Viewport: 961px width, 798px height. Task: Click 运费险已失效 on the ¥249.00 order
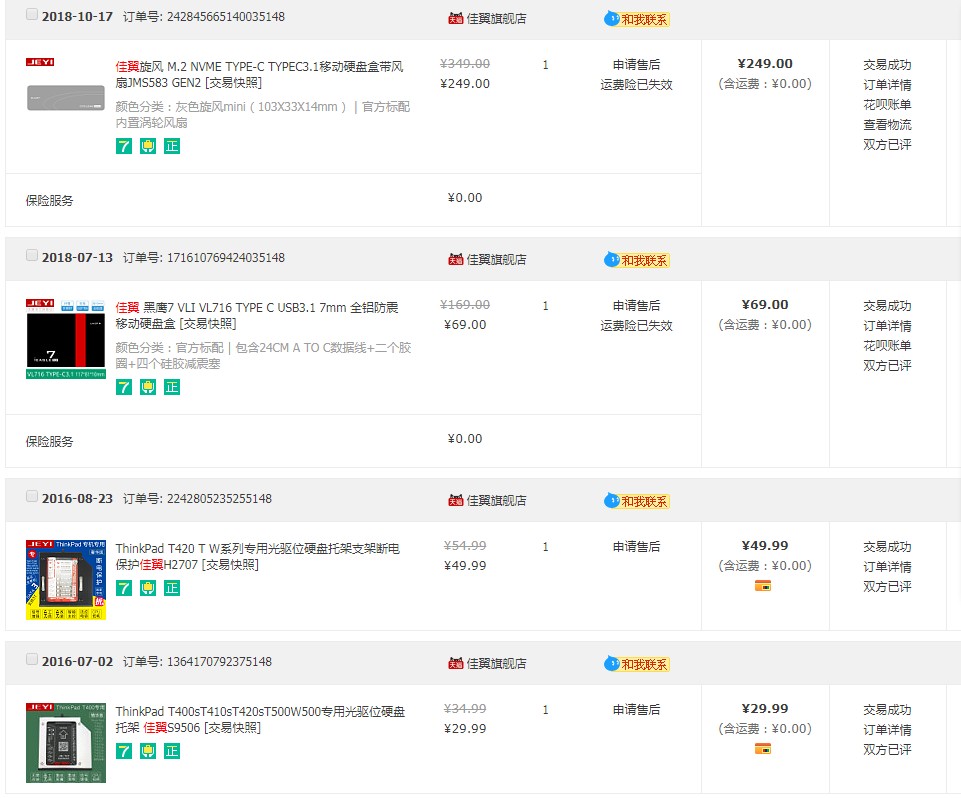[x=636, y=85]
